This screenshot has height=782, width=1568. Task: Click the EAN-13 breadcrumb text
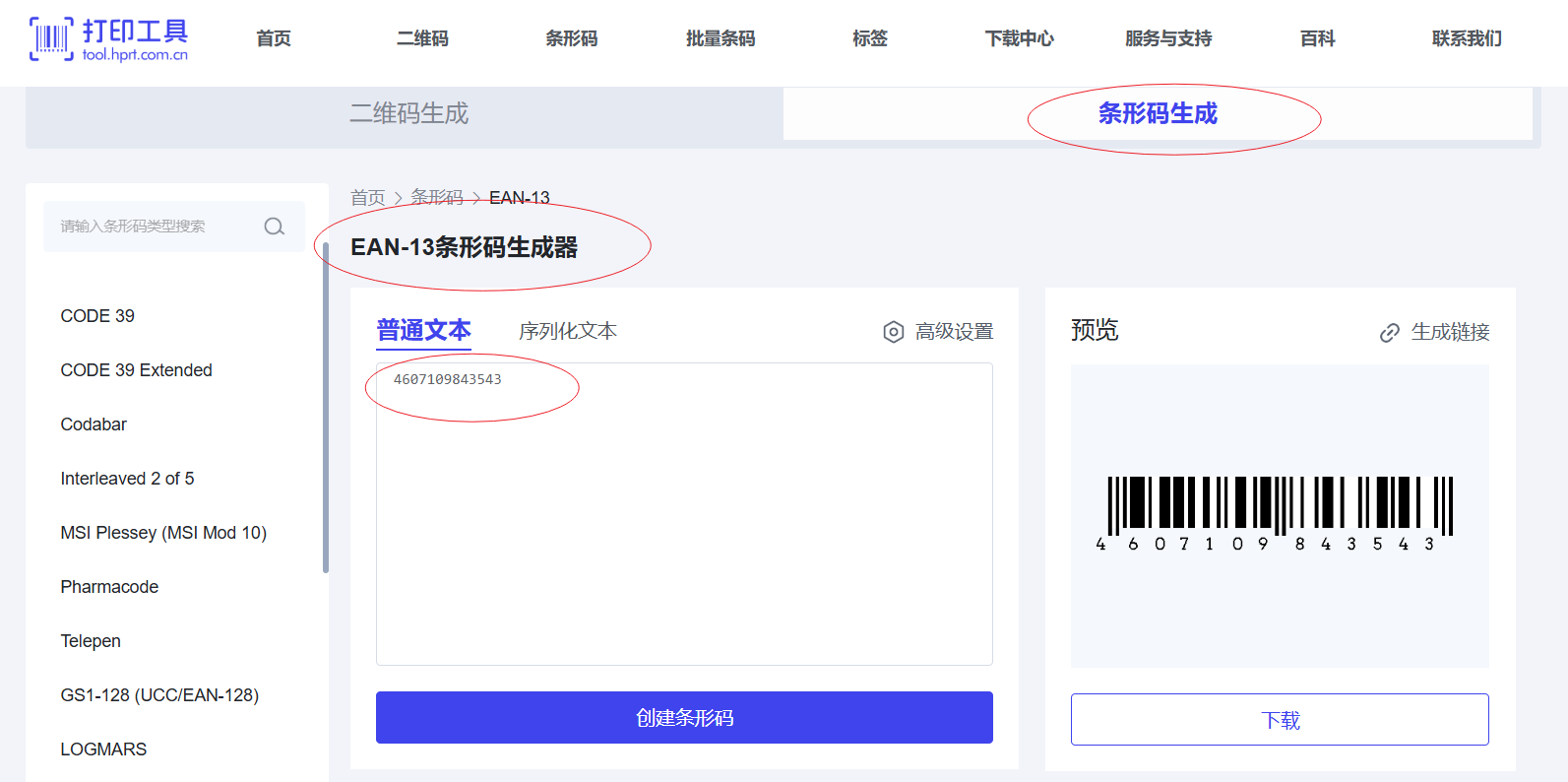[x=520, y=198]
